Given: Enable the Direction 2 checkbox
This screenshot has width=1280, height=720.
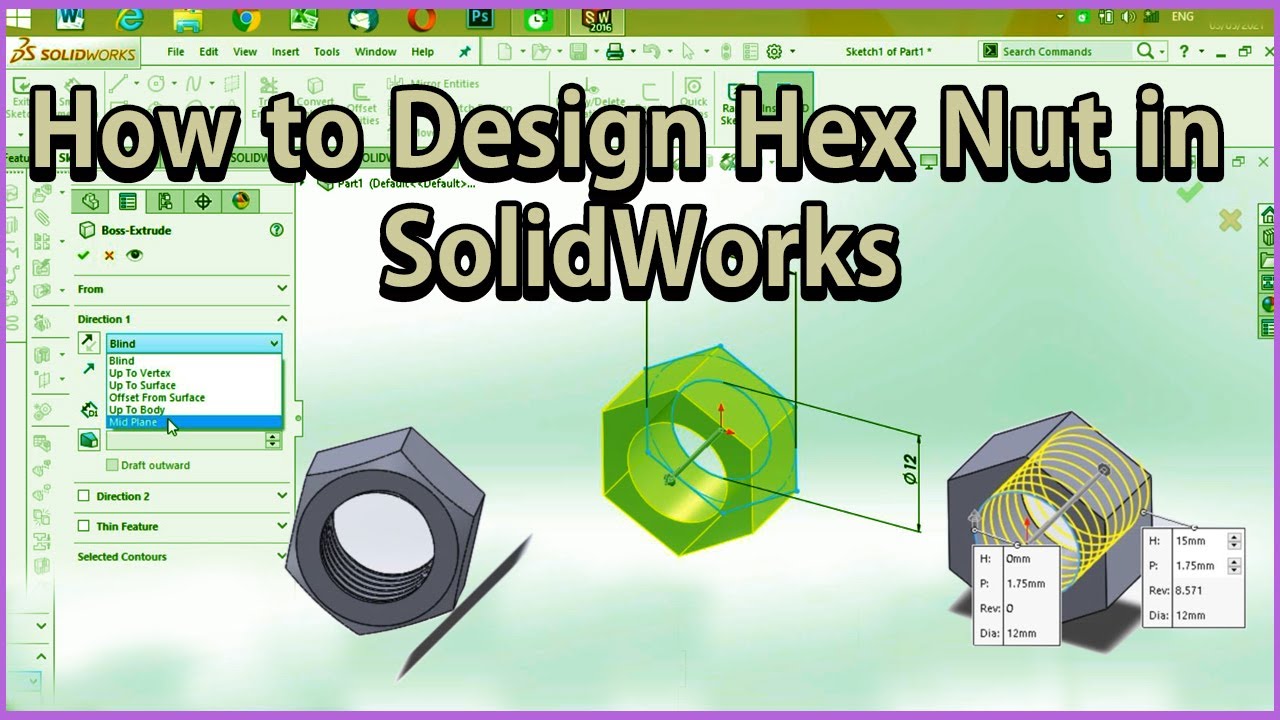Looking at the screenshot, I should (x=84, y=496).
